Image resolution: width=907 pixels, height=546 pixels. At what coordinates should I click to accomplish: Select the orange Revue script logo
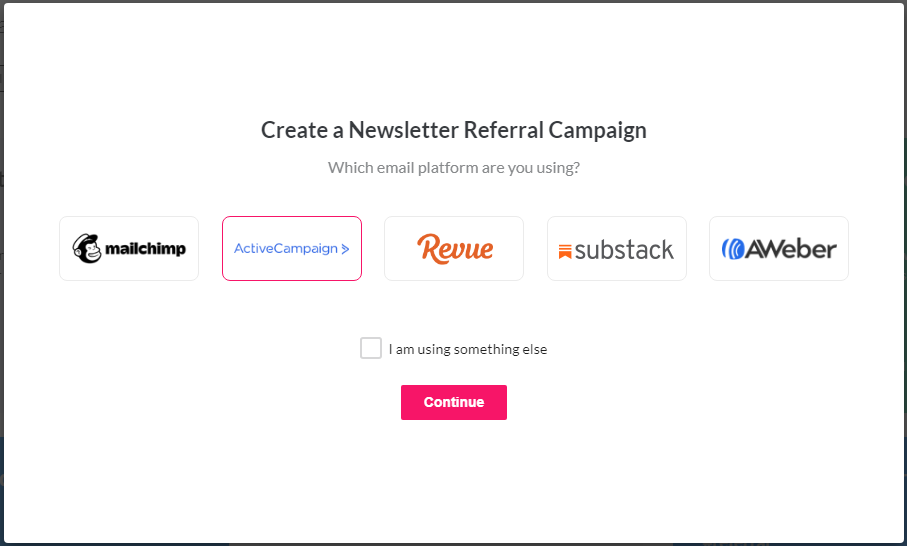tap(455, 249)
